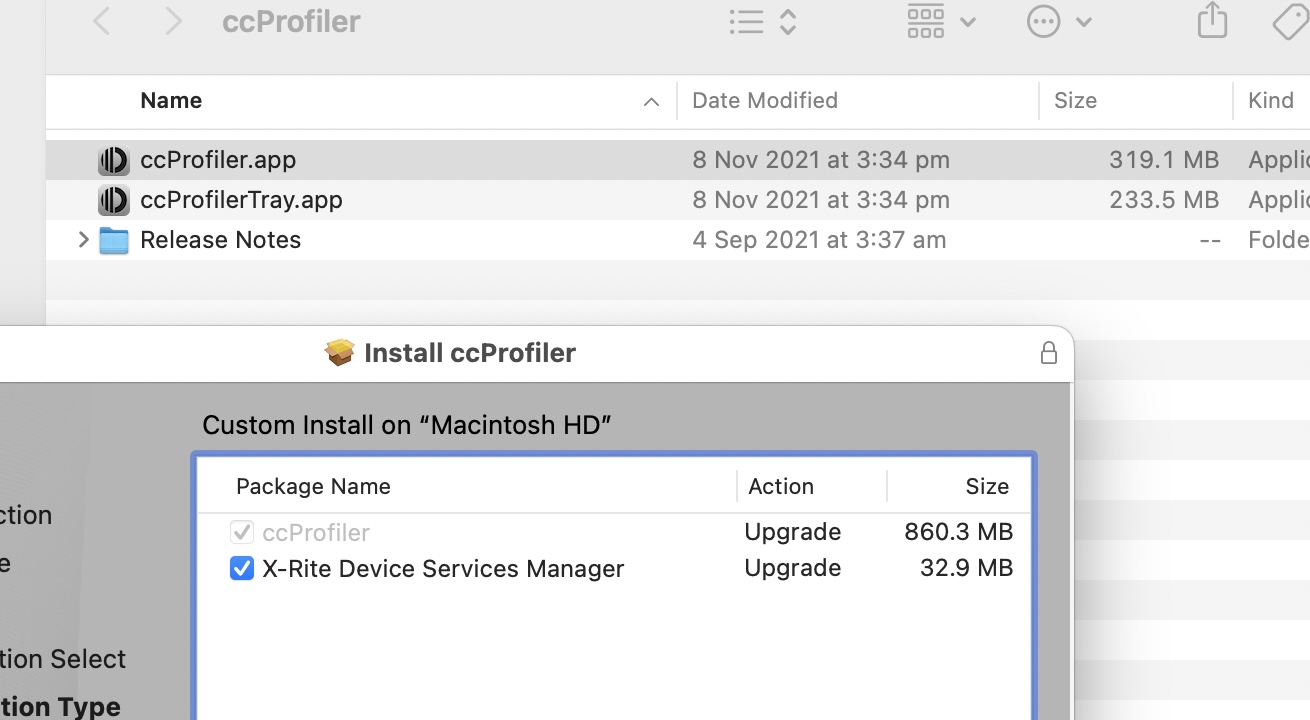Click the ccProfilerTray.app icon
The image size is (1310, 720).
tap(114, 200)
